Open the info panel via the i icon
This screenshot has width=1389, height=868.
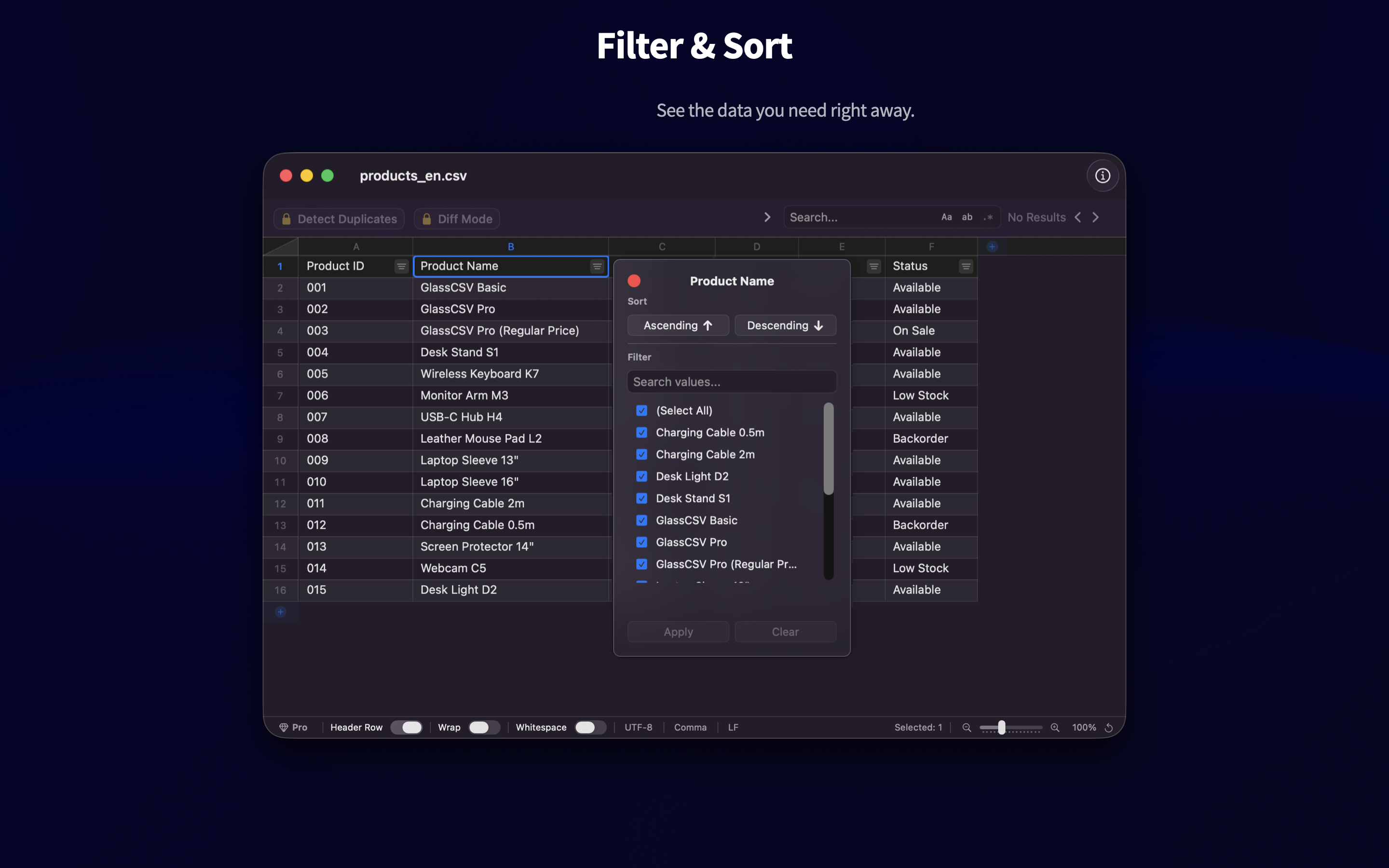1103,175
